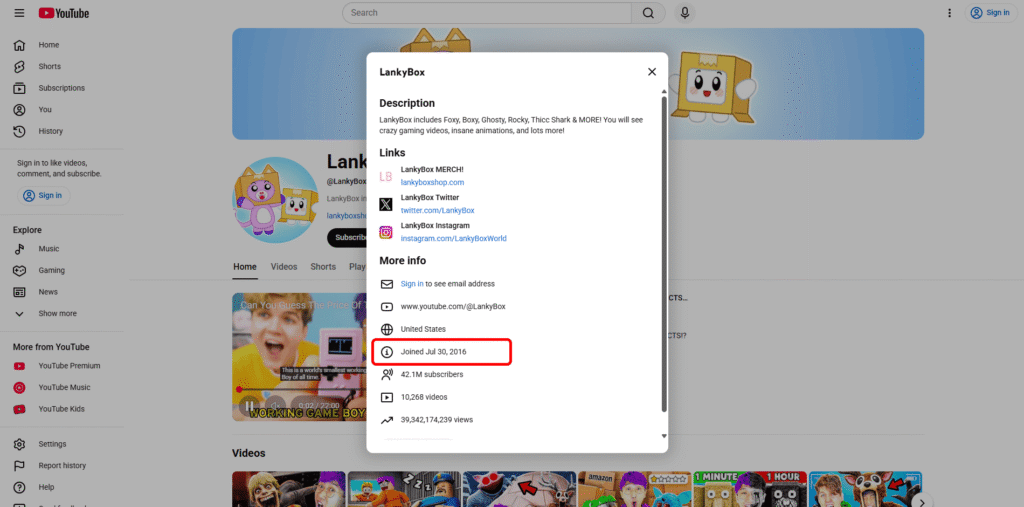Open instagram.com/LankyBoxWorld link
Image resolution: width=1024 pixels, height=507 pixels.
[454, 238]
